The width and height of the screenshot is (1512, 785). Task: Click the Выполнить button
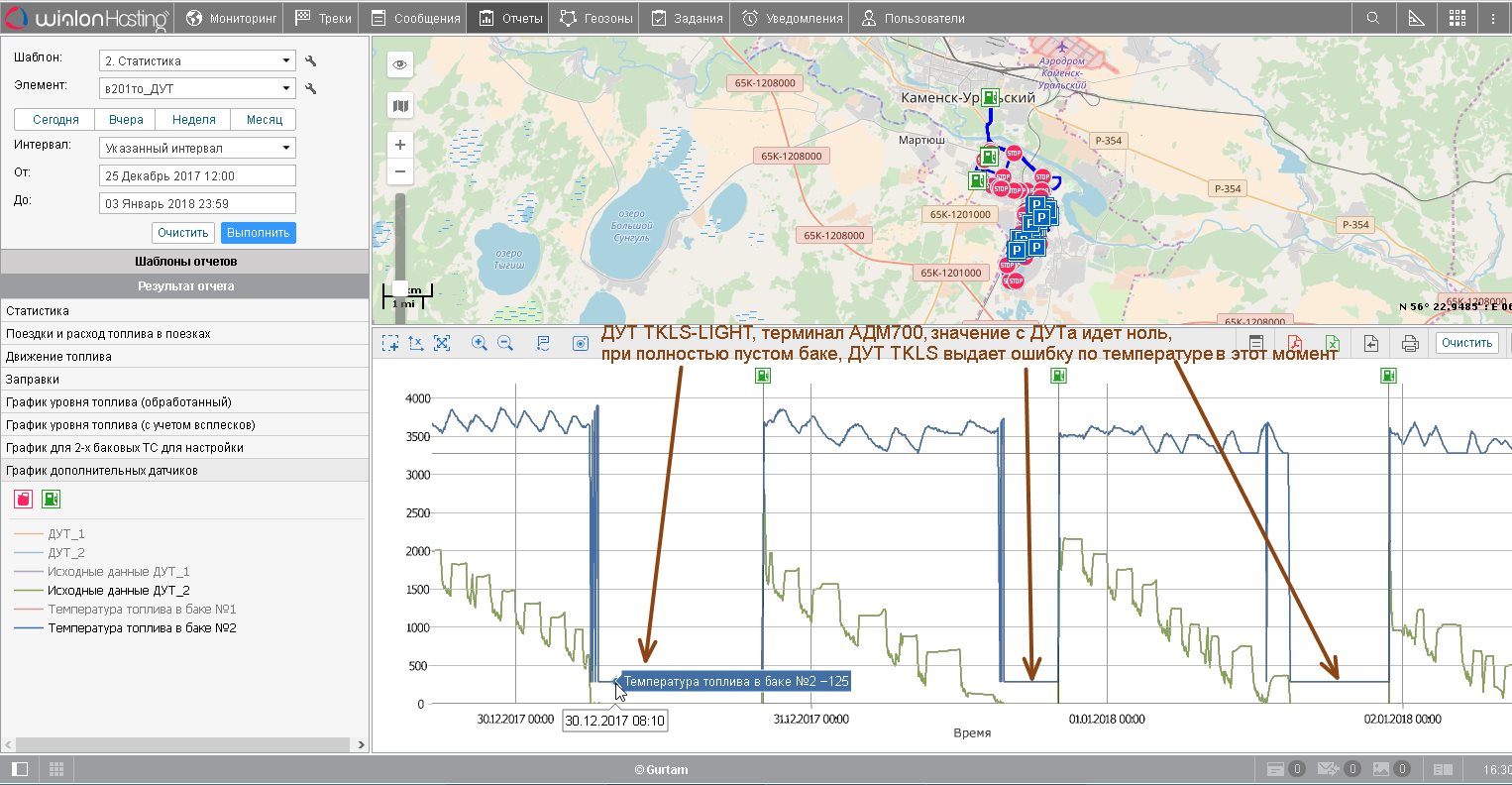pyautogui.click(x=258, y=233)
